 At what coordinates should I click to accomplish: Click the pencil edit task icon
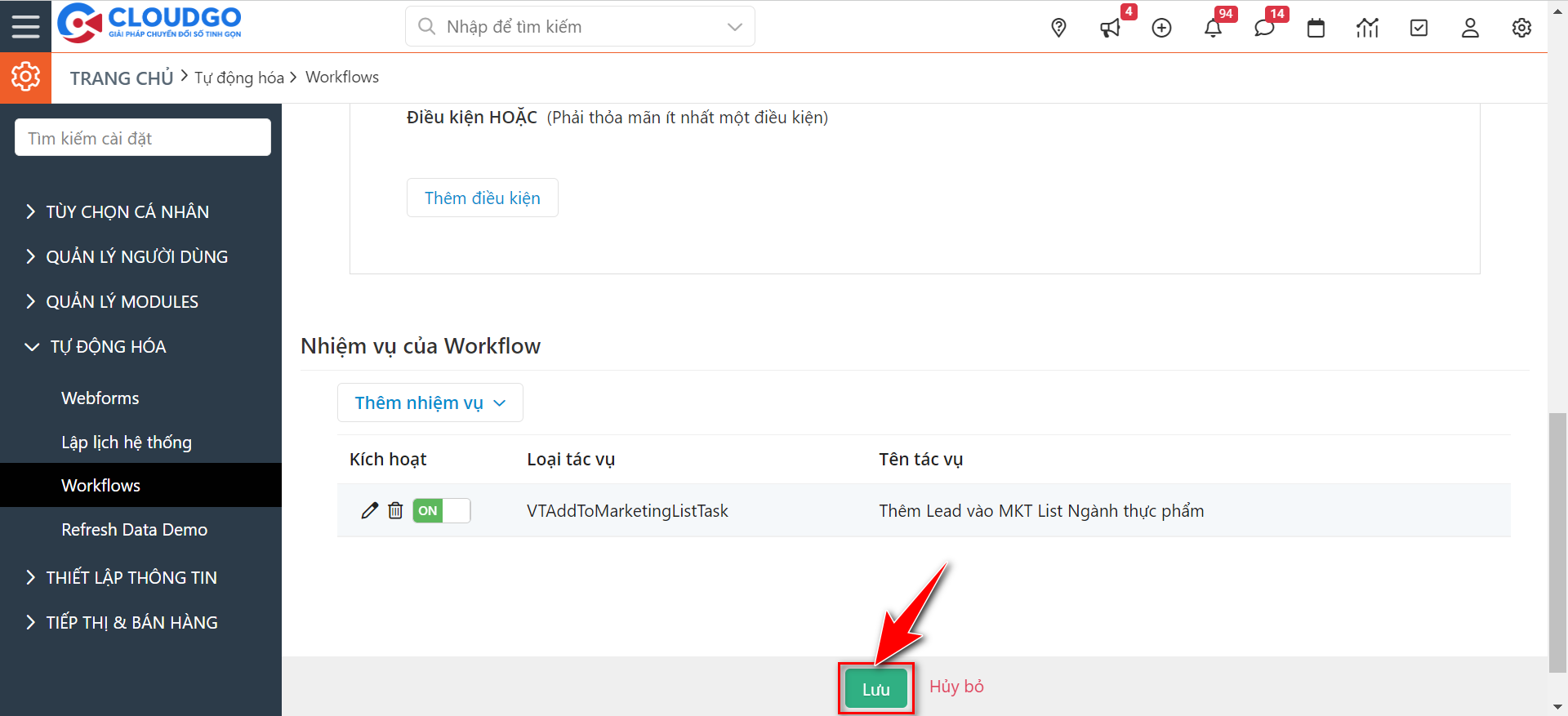click(x=369, y=511)
